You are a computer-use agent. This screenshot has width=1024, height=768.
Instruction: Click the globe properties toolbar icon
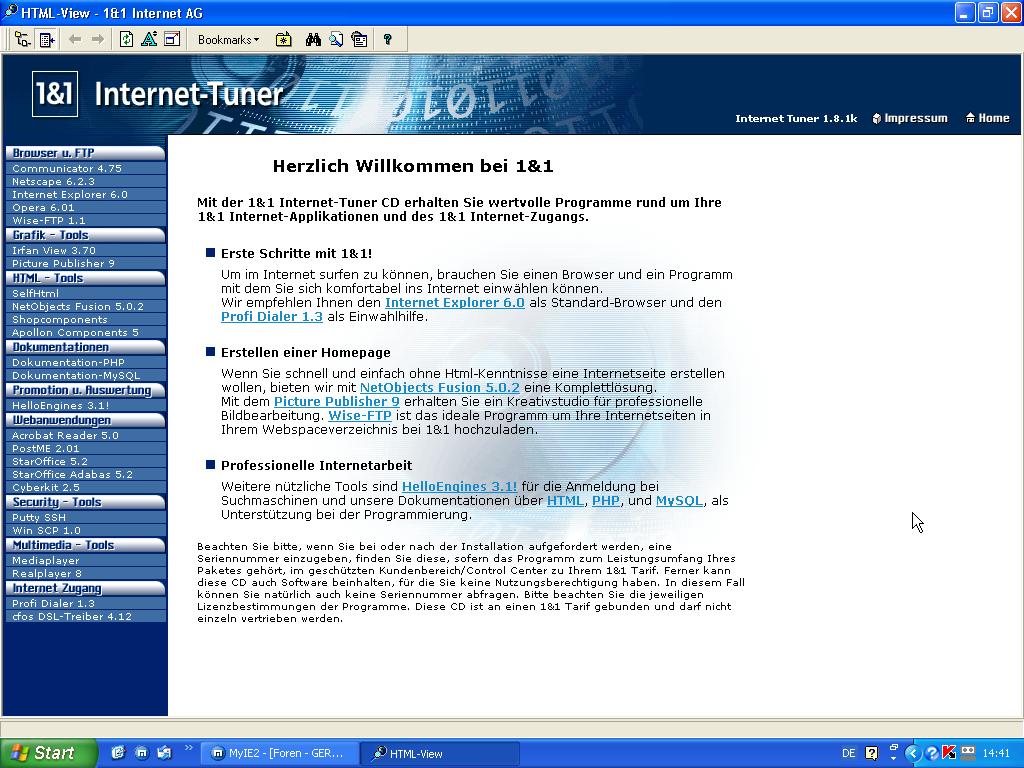pos(359,40)
